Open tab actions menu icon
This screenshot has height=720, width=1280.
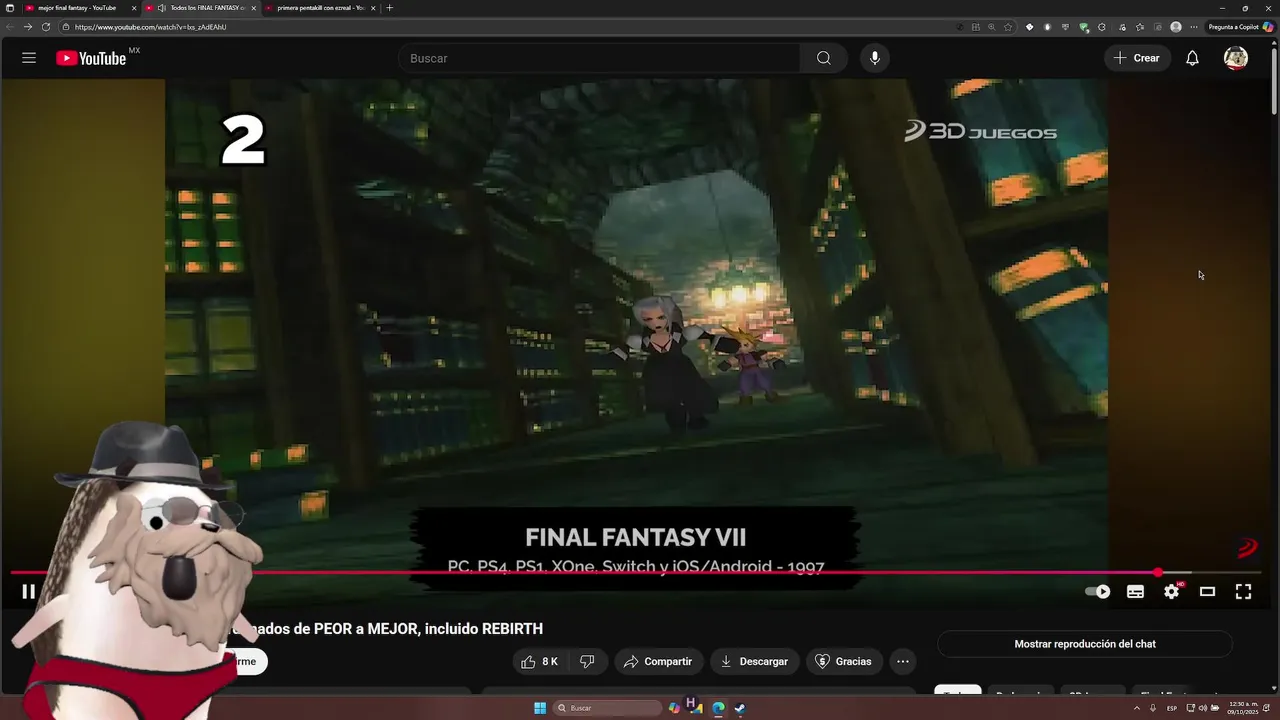coord(9,8)
